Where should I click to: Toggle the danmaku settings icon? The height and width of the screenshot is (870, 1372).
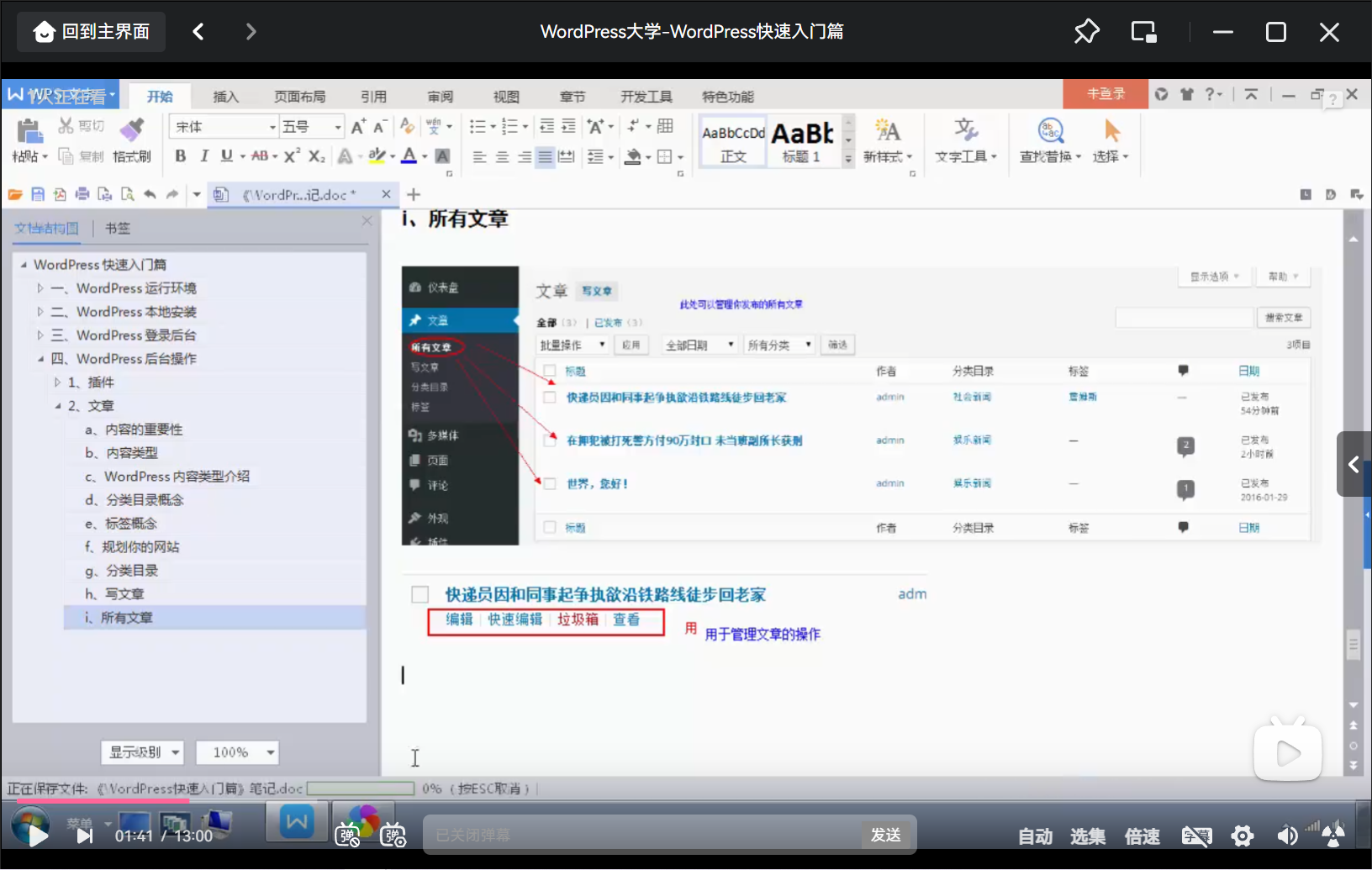coord(393,836)
